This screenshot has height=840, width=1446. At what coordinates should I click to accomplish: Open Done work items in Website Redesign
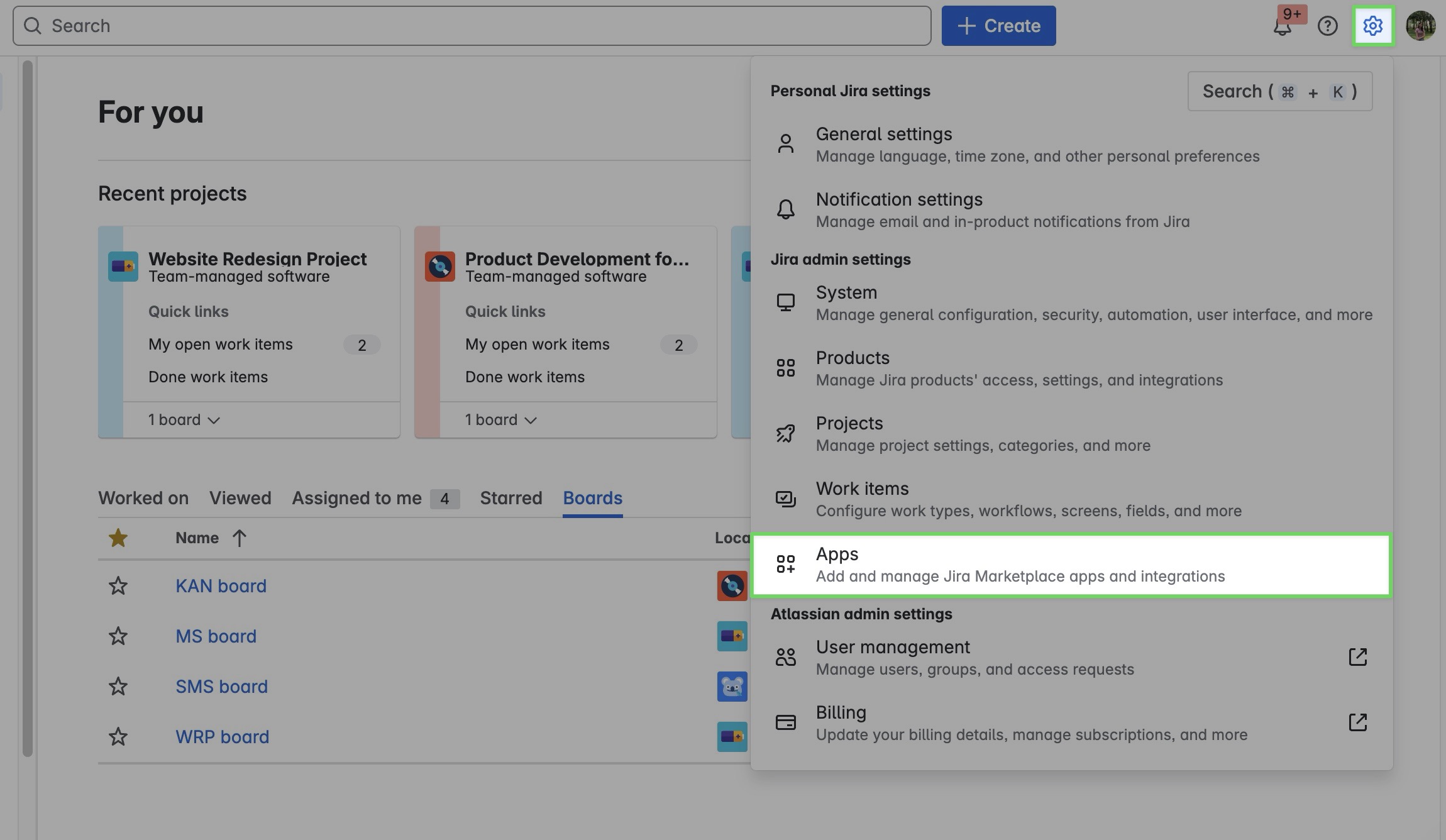tap(208, 377)
